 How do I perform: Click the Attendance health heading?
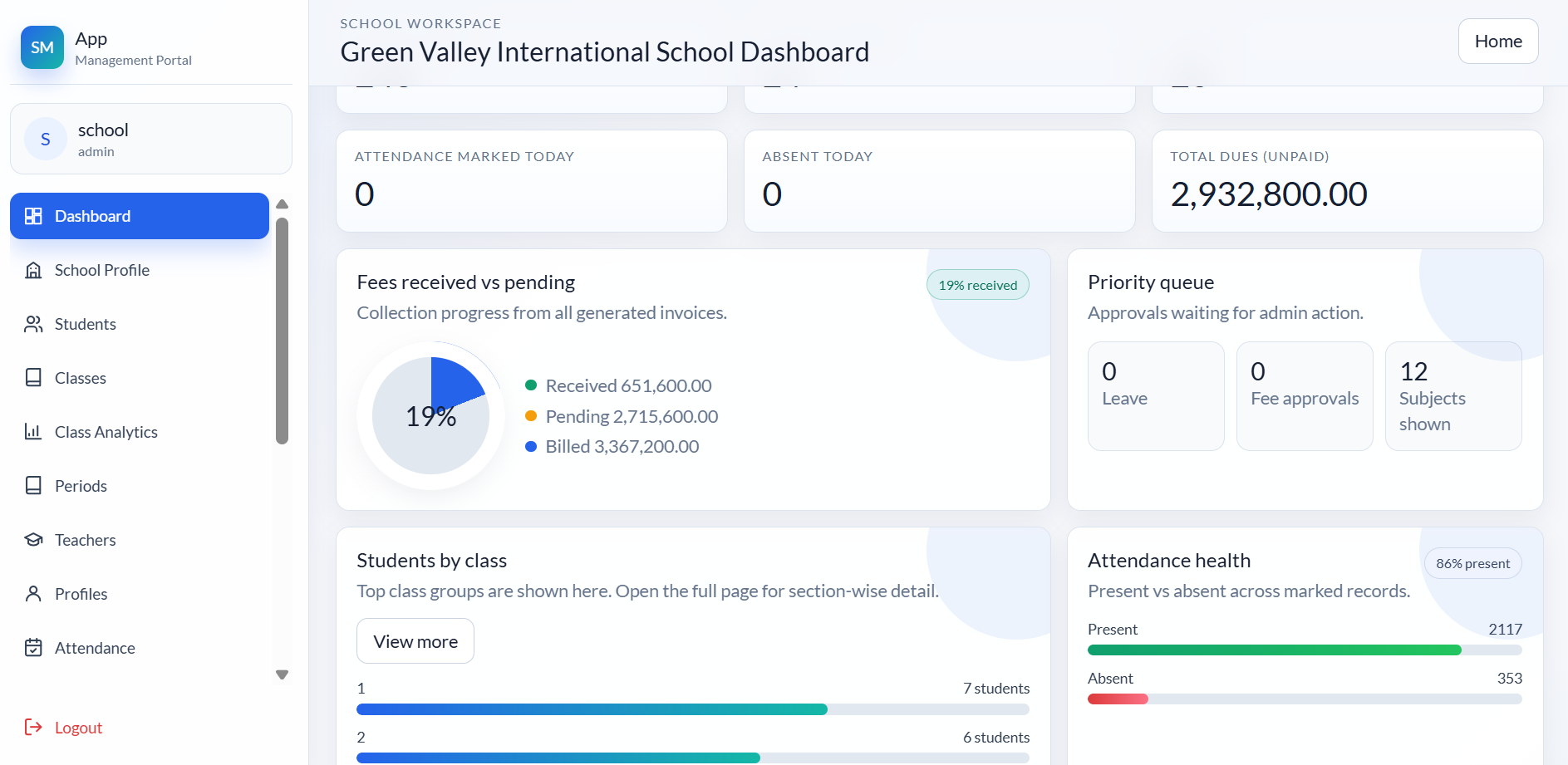pos(1169,561)
